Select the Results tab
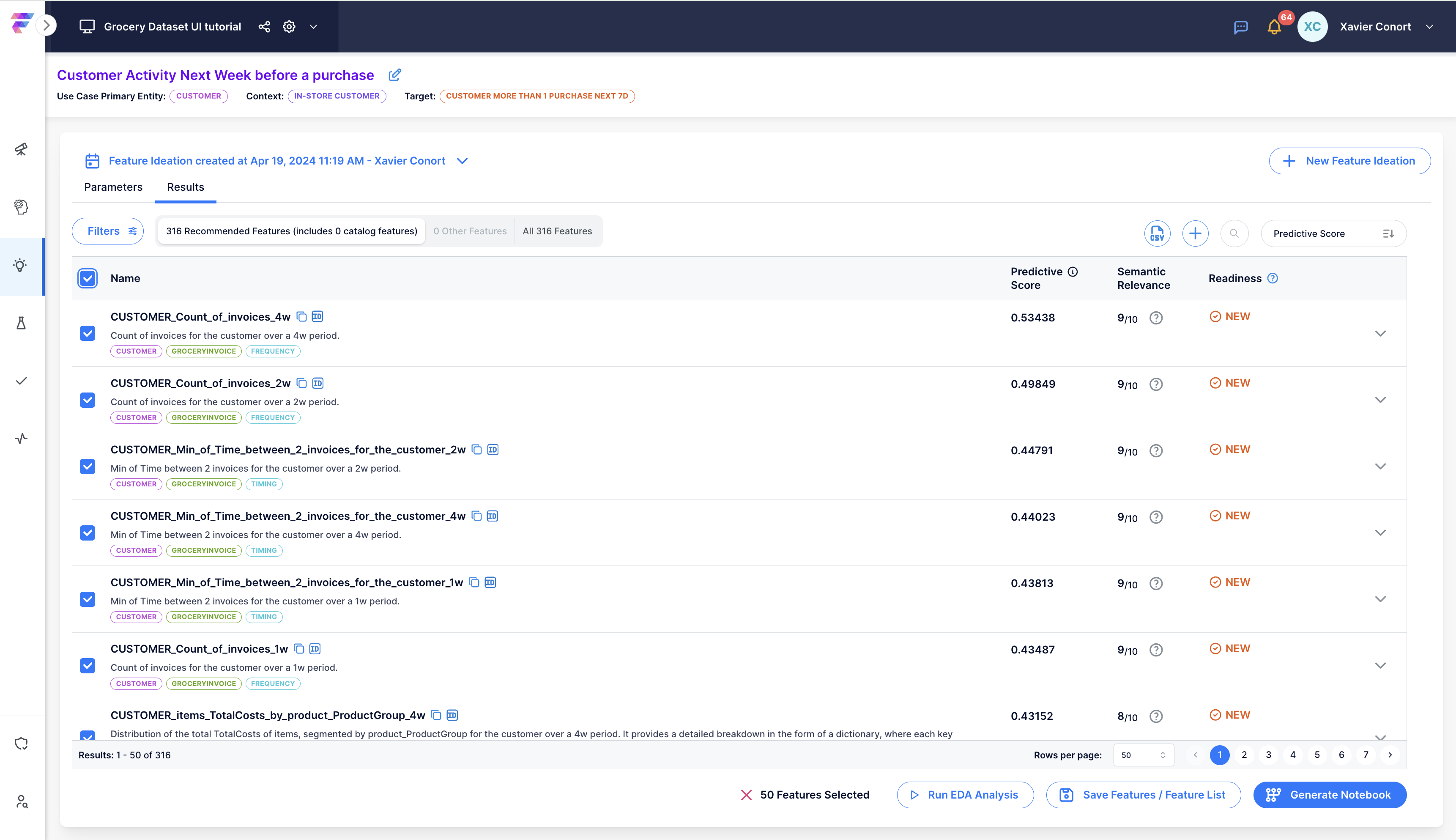The height and width of the screenshot is (840, 1456). coord(186,187)
